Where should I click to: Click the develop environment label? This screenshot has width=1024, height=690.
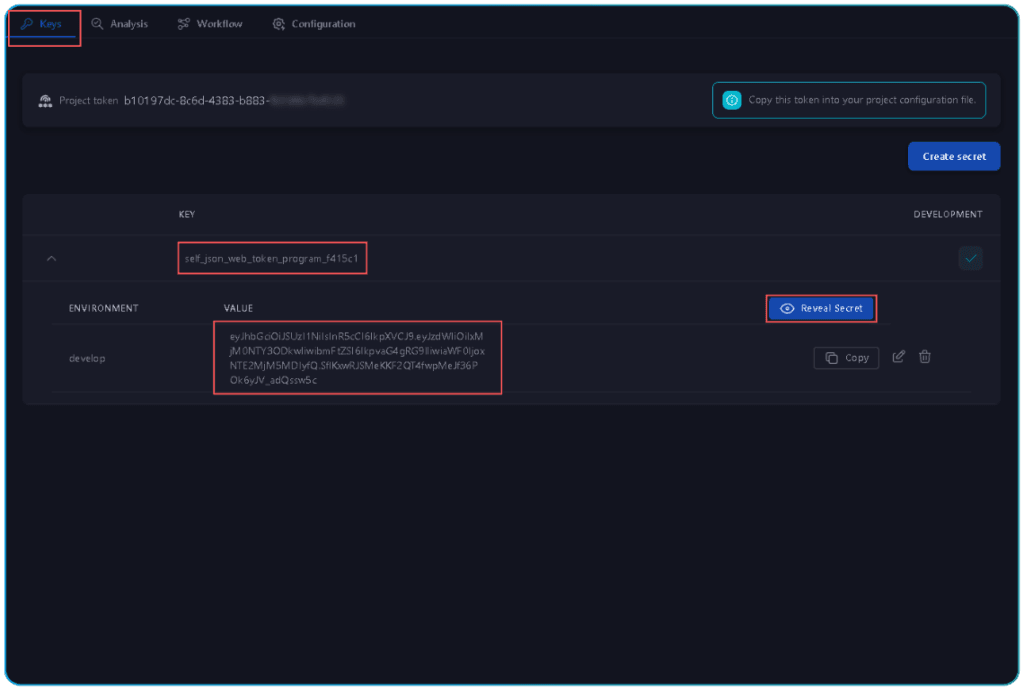87,359
